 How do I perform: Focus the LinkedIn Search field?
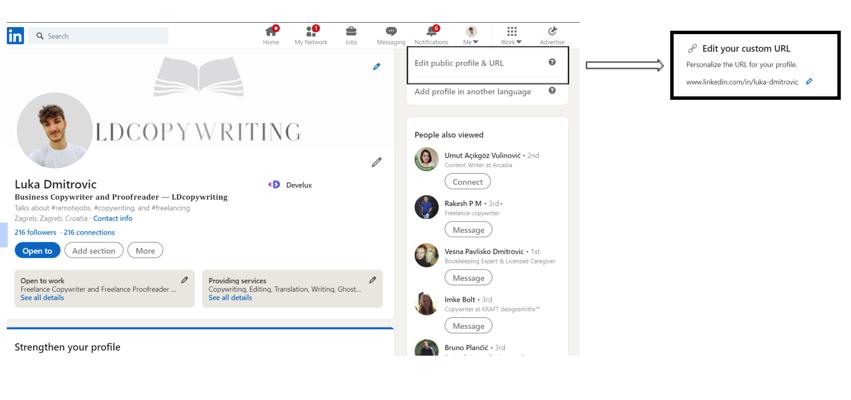click(98, 36)
